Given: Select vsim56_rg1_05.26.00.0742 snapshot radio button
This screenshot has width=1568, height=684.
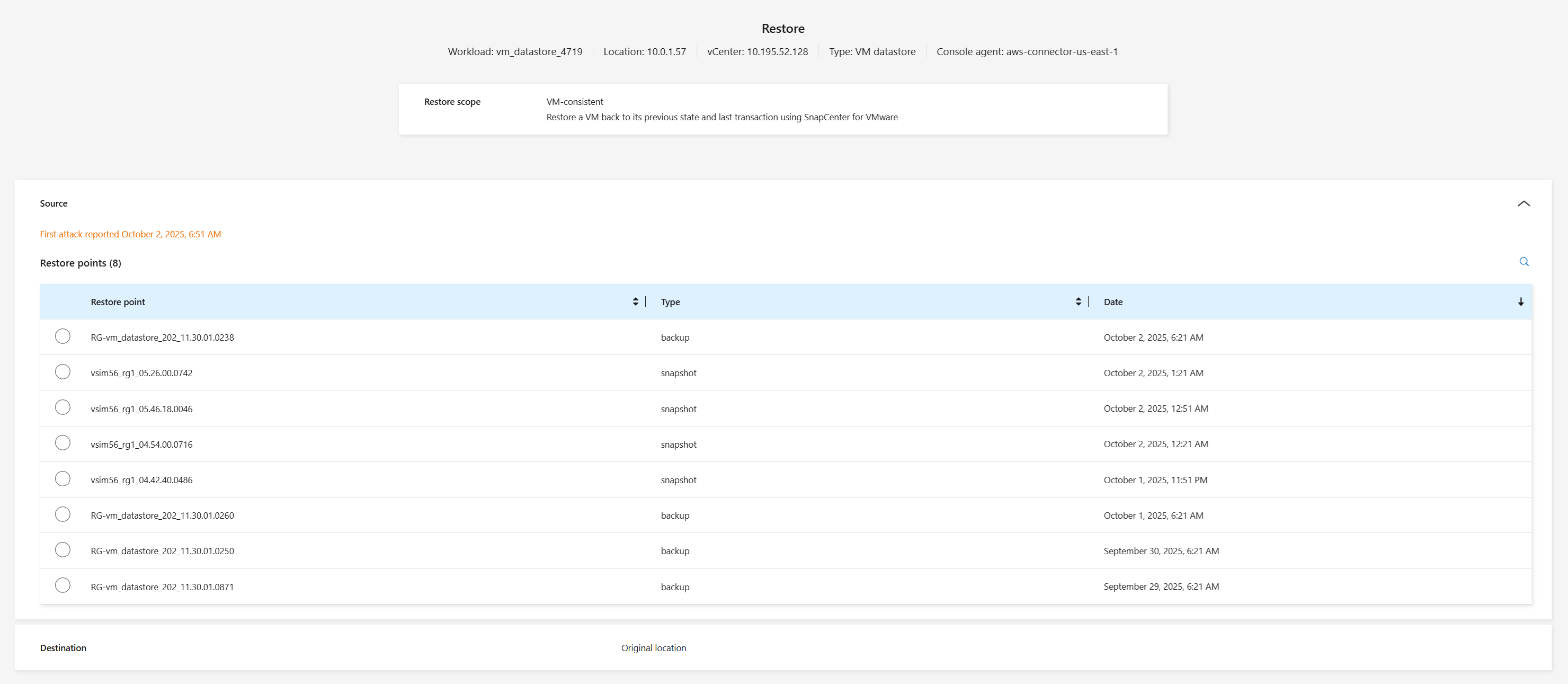Looking at the screenshot, I should click(x=63, y=372).
